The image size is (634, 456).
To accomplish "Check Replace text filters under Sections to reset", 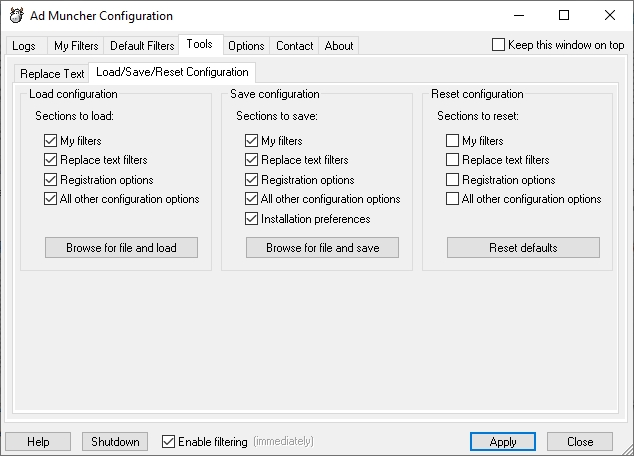I will (x=453, y=160).
